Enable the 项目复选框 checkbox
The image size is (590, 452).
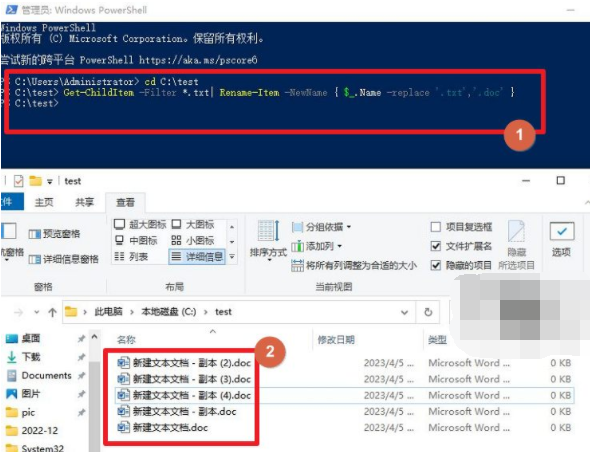pyautogui.click(x=435, y=227)
